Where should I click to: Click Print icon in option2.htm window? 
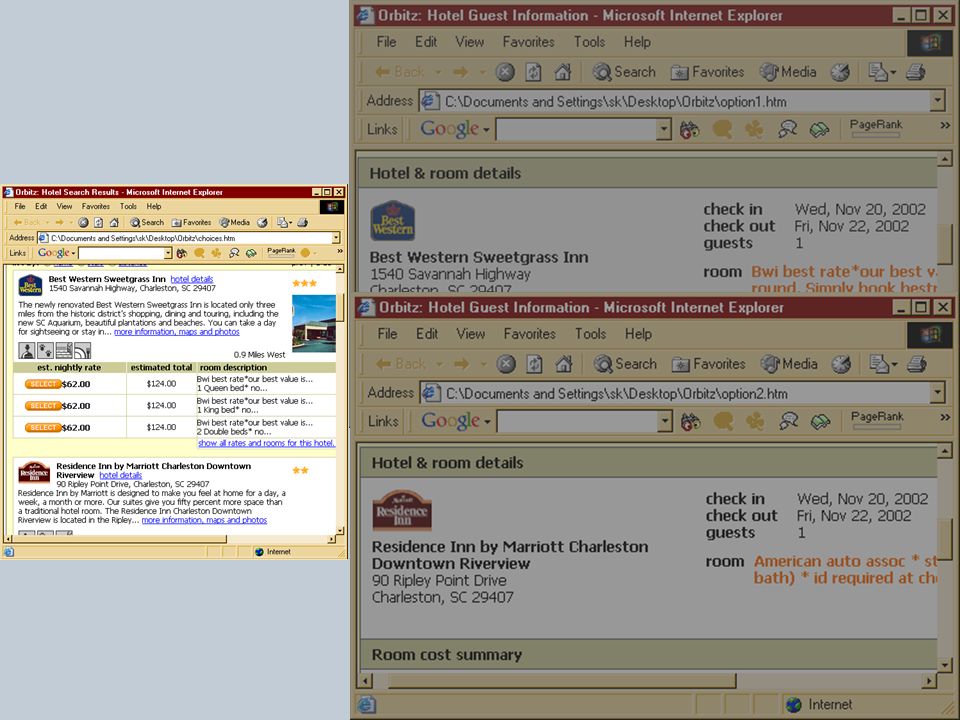(917, 364)
